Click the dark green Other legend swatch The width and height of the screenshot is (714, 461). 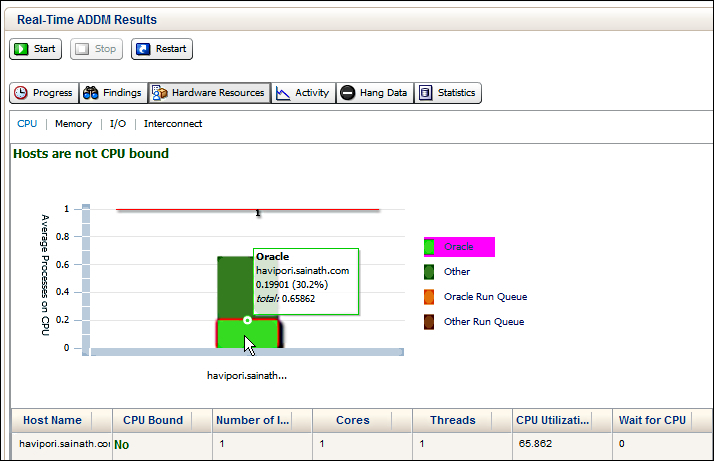coord(429,272)
